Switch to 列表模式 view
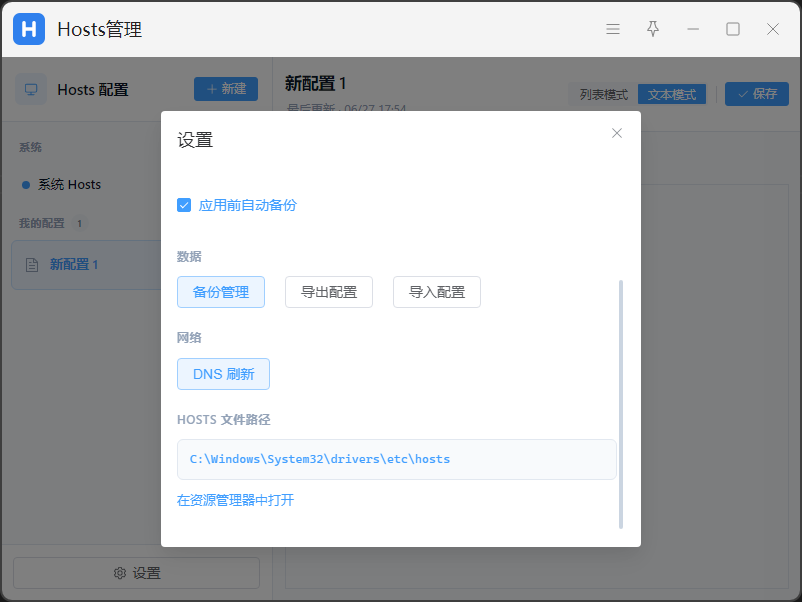 point(604,95)
